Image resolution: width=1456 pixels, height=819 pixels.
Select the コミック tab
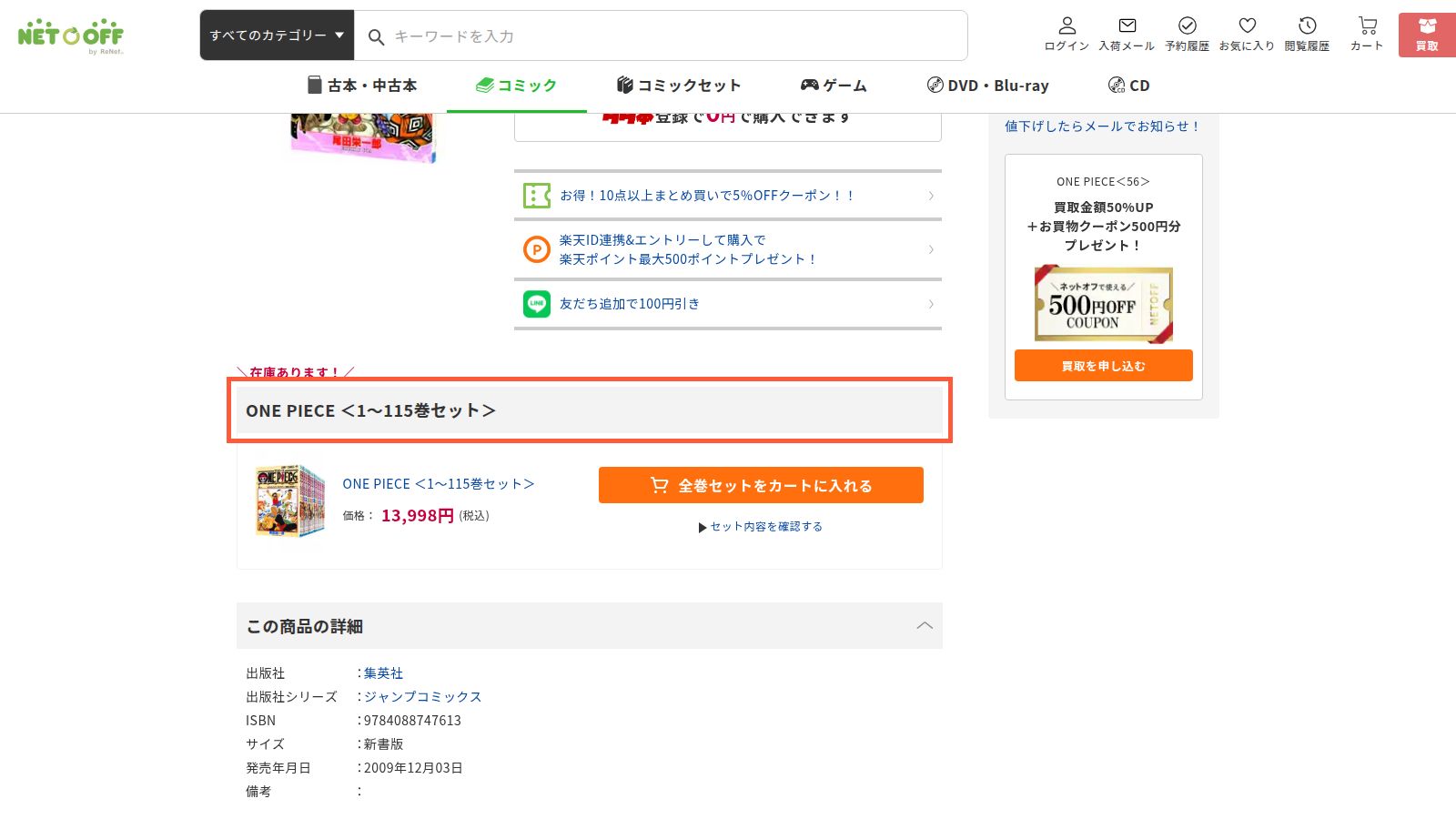click(516, 86)
